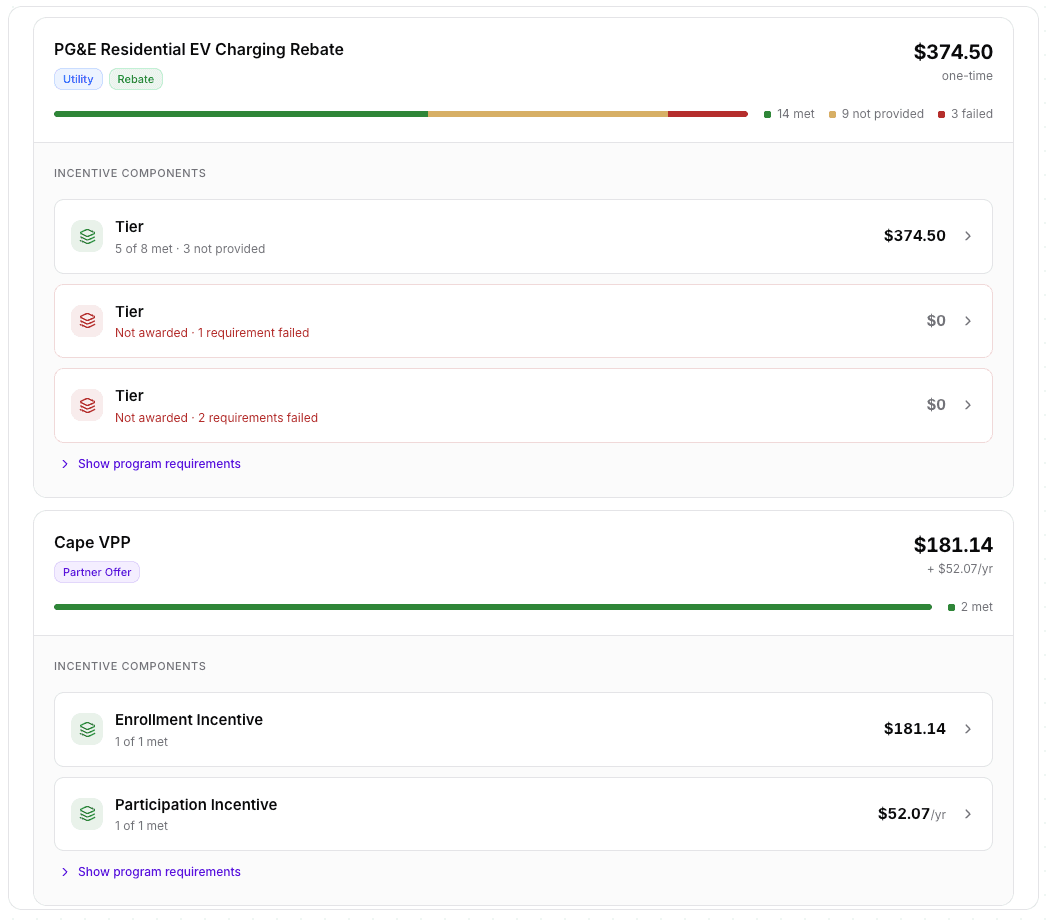The width and height of the screenshot is (1048, 923).
Task: Click the red '3 failed' legend swatch
Action: coord(941,114)
